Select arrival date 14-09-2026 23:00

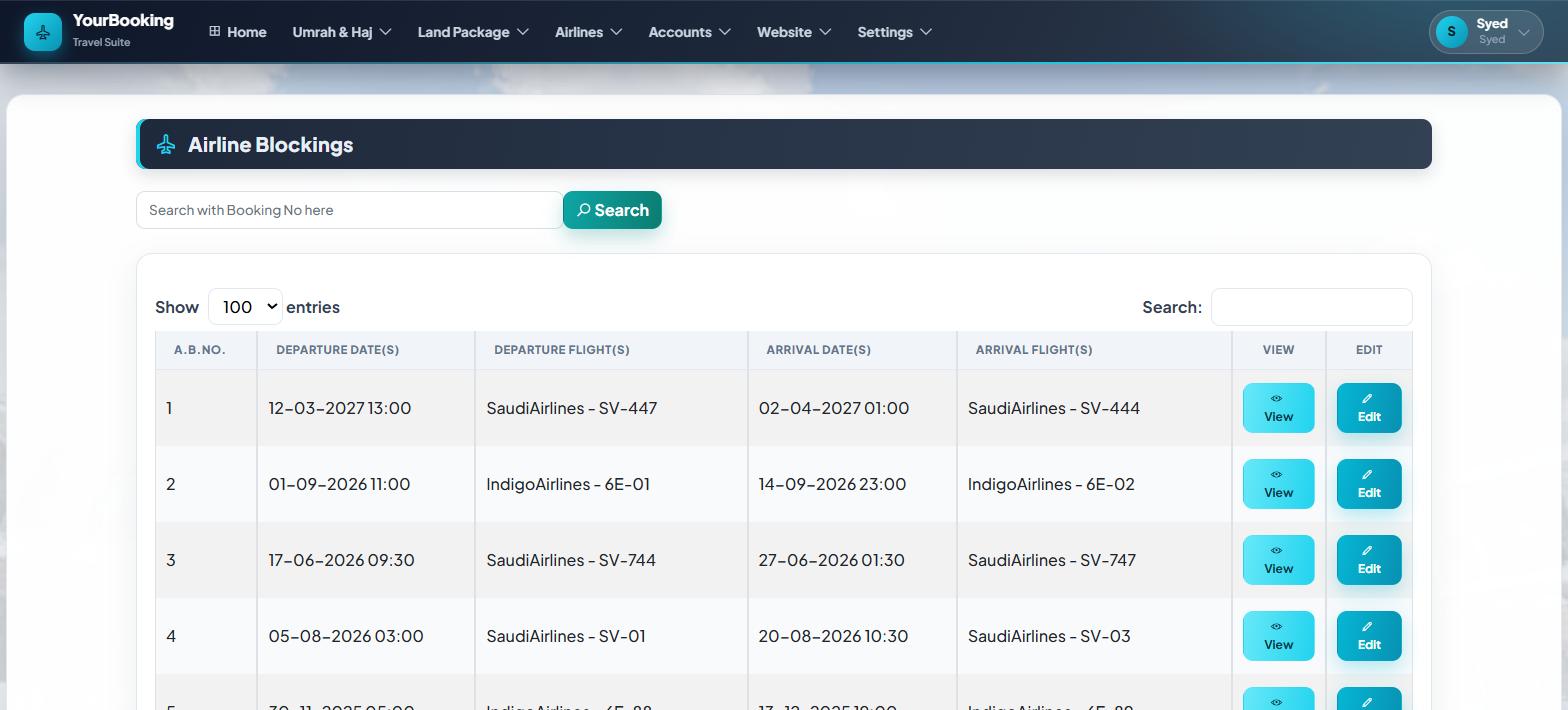coord(832,484)
